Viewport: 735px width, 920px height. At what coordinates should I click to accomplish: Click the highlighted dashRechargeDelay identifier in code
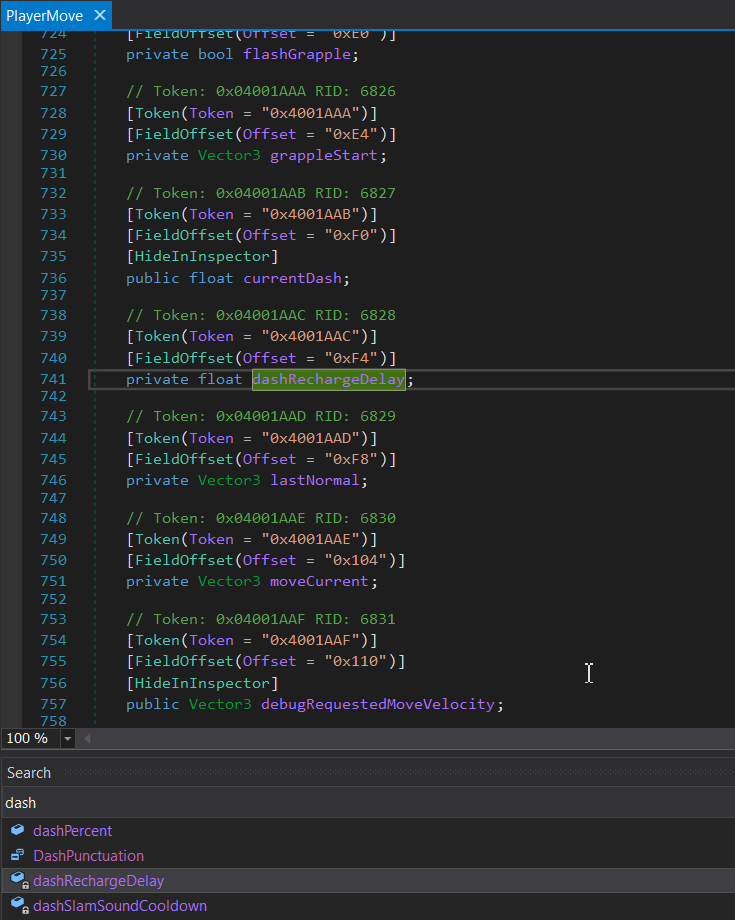[x=328, y=379]
